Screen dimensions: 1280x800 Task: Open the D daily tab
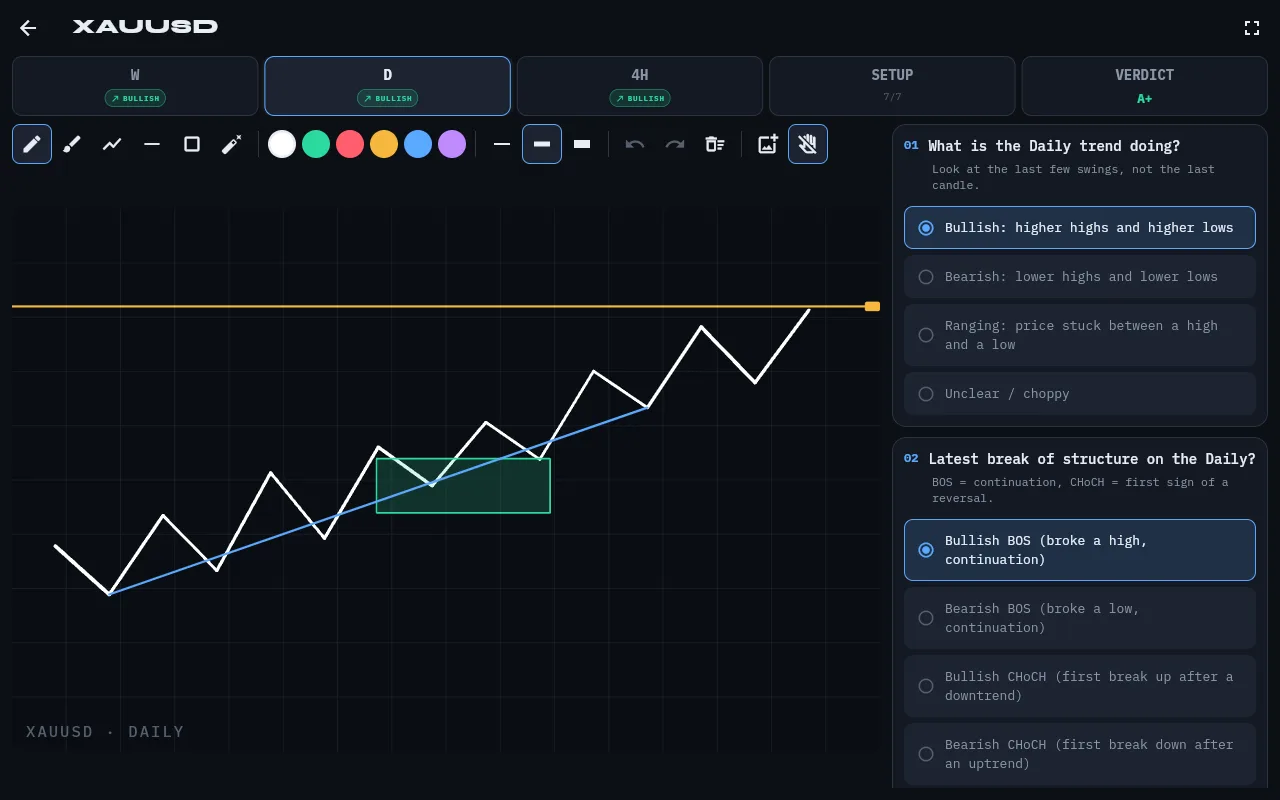(x=387, y=86)
